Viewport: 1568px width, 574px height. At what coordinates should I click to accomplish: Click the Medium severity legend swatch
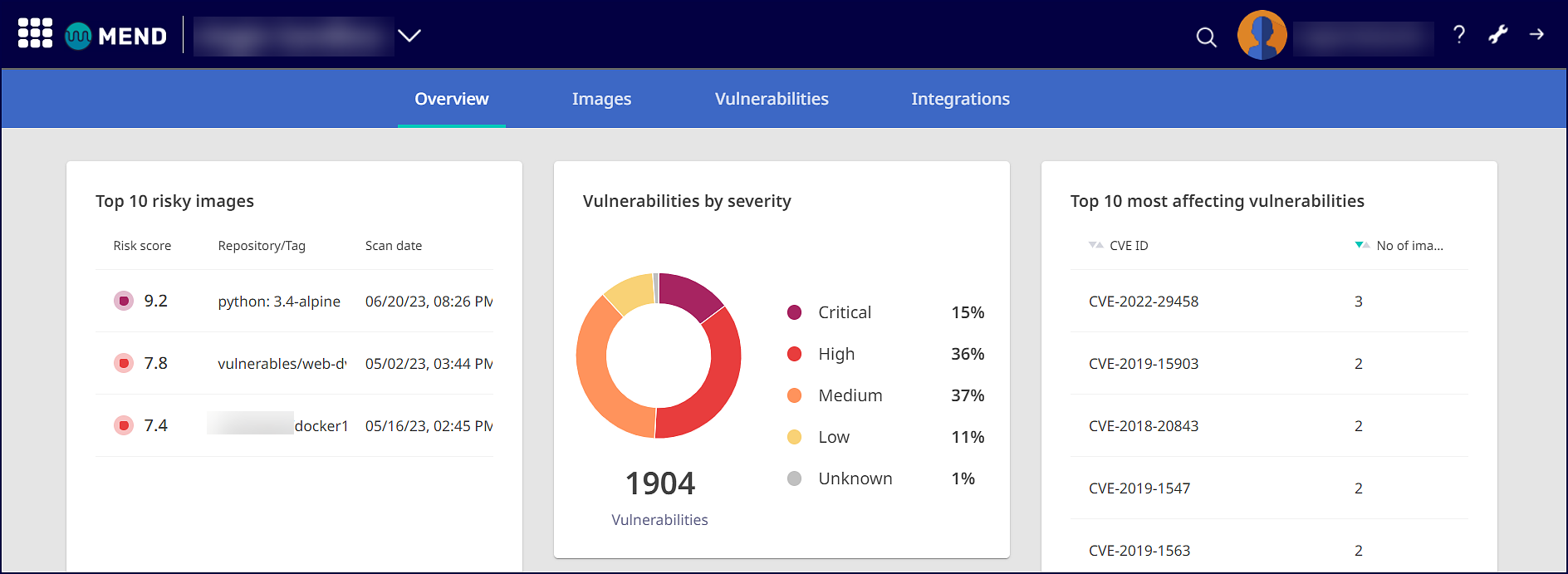click(794, 395)
